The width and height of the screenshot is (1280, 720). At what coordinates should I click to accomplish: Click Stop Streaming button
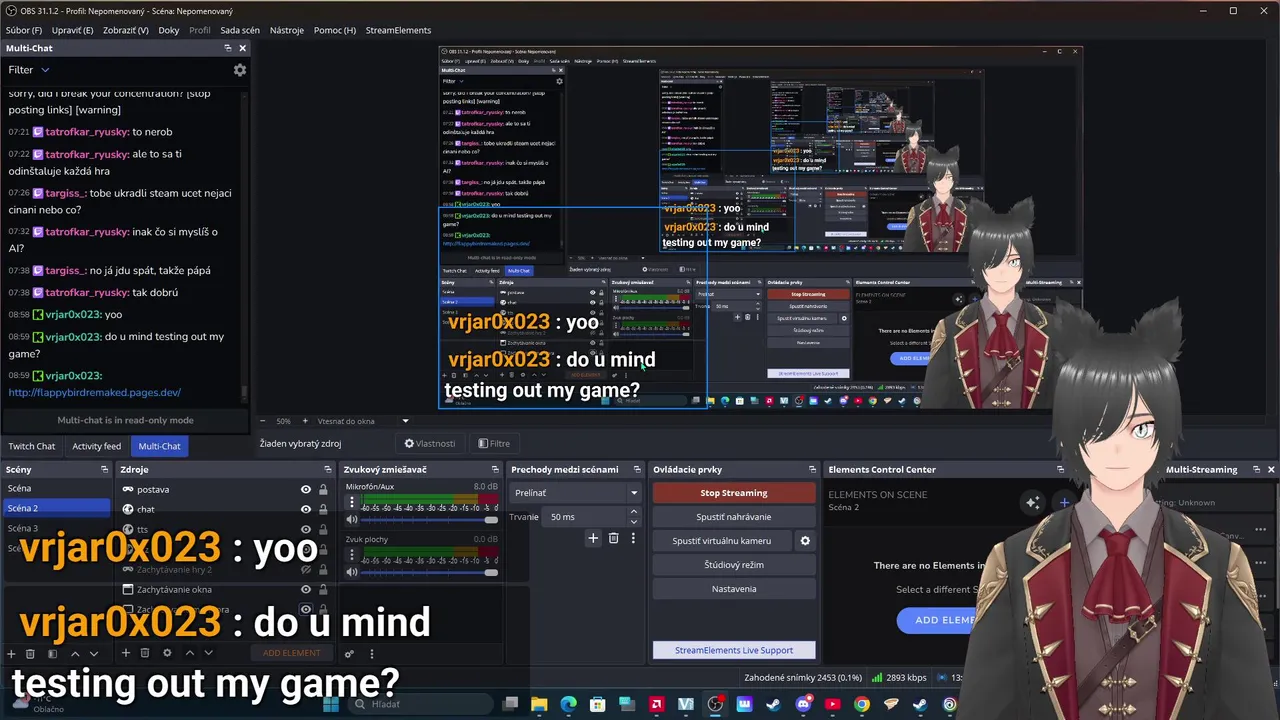(734, 493)
